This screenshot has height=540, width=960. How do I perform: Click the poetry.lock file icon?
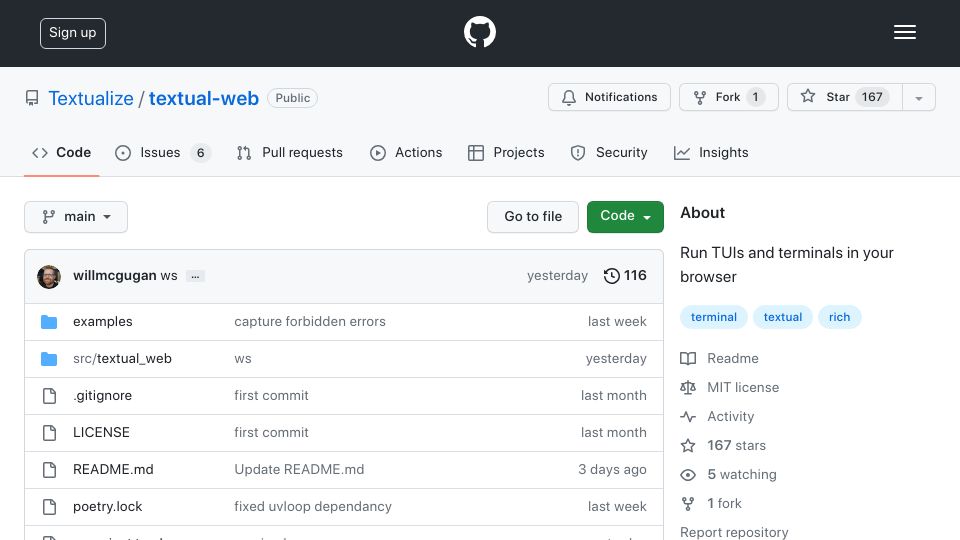(x=50, y=507)
